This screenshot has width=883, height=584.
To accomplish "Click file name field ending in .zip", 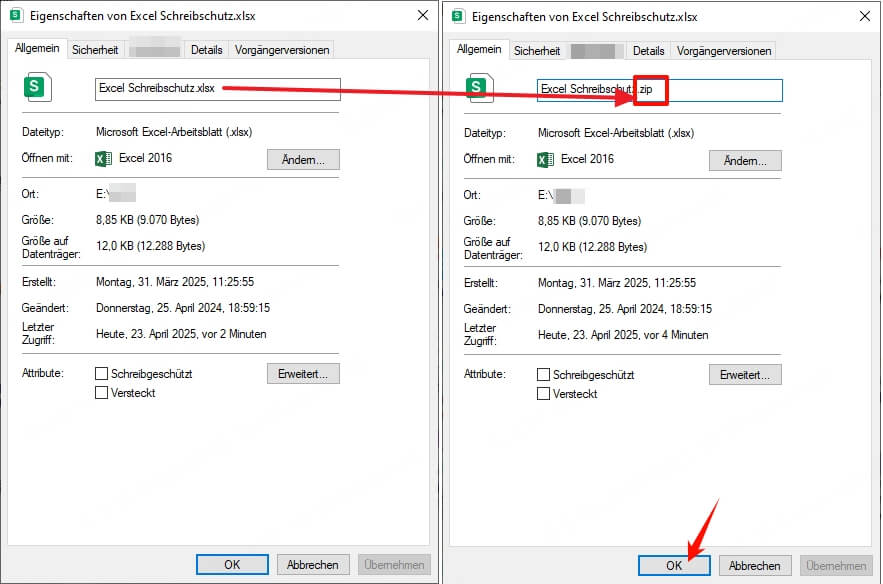I will [x=660, y=90].
